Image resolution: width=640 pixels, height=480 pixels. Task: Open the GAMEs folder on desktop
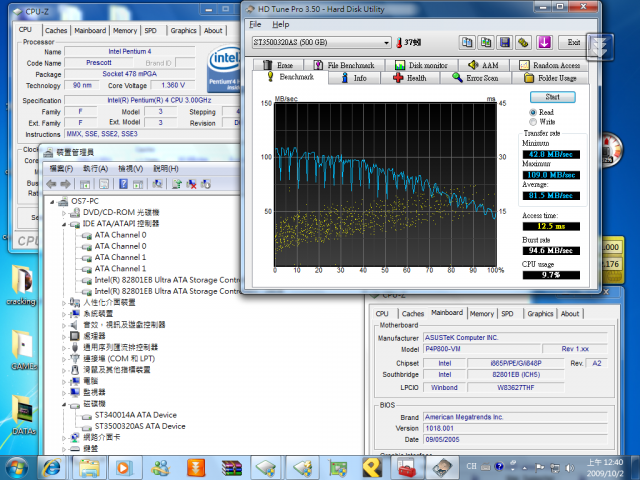pos(23,350)
